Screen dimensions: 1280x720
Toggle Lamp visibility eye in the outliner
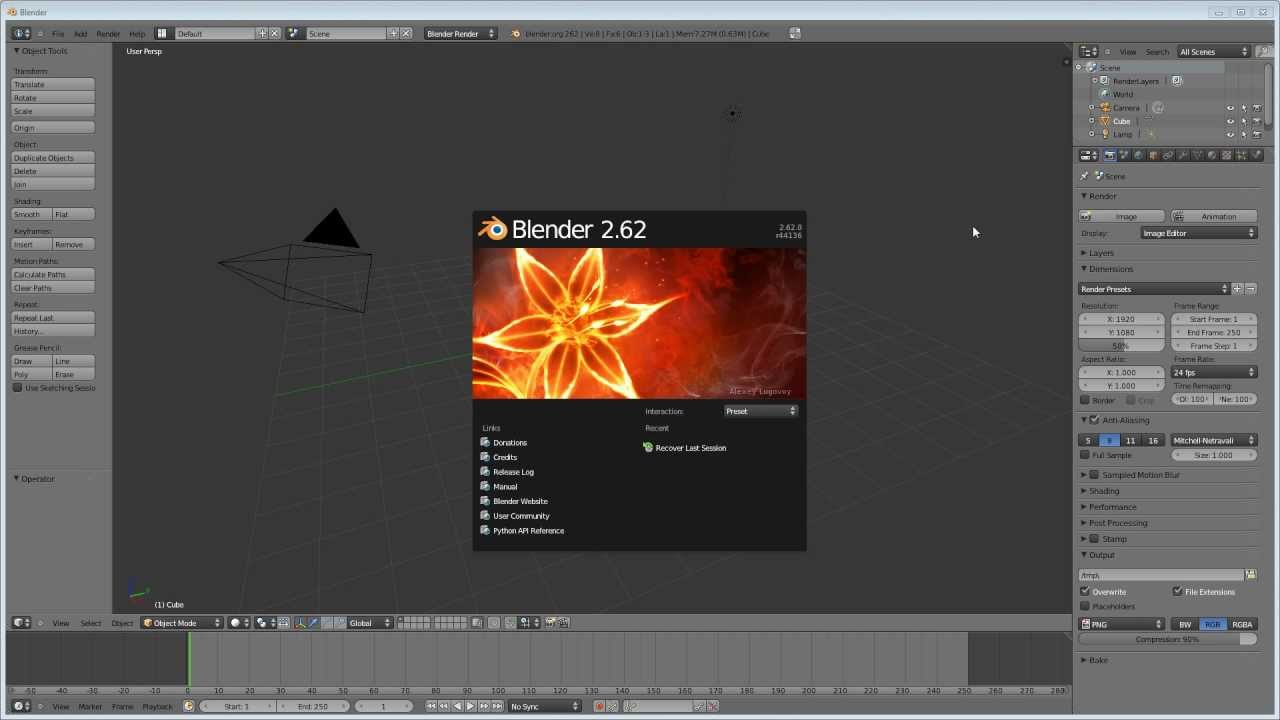pos(1230,134)
